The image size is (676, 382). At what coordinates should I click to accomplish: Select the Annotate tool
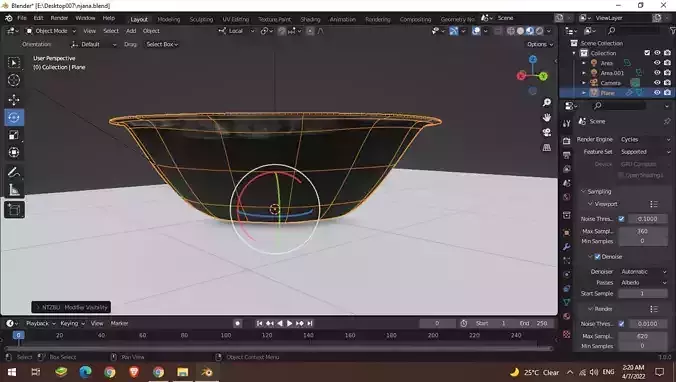[14, 172]
